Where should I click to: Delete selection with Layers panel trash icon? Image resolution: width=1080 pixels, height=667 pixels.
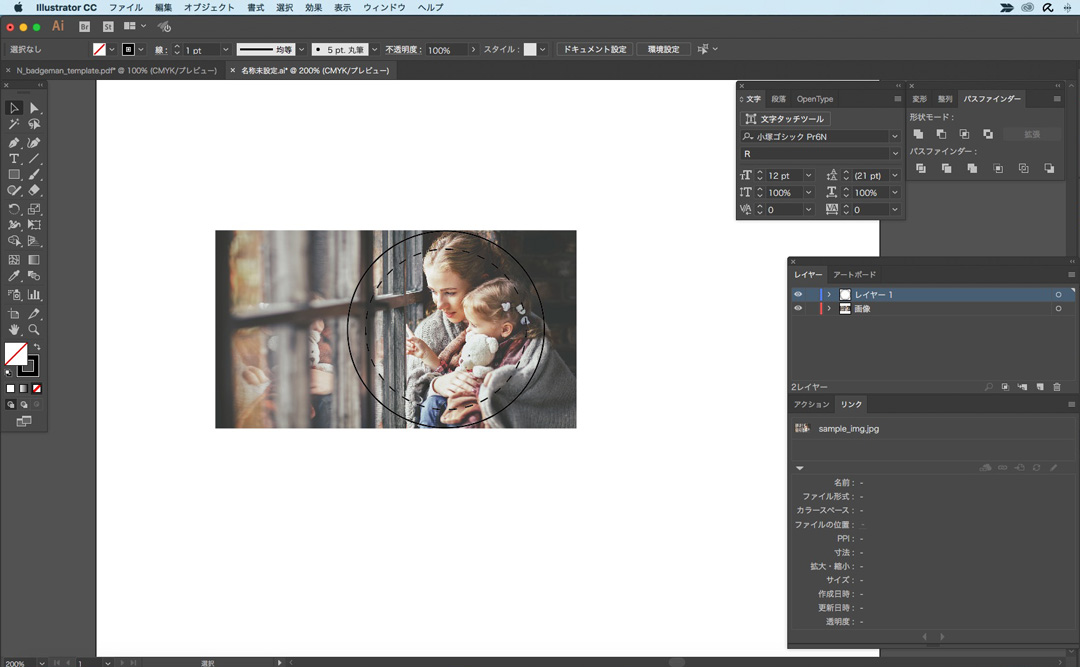[x=1056, y=387]
